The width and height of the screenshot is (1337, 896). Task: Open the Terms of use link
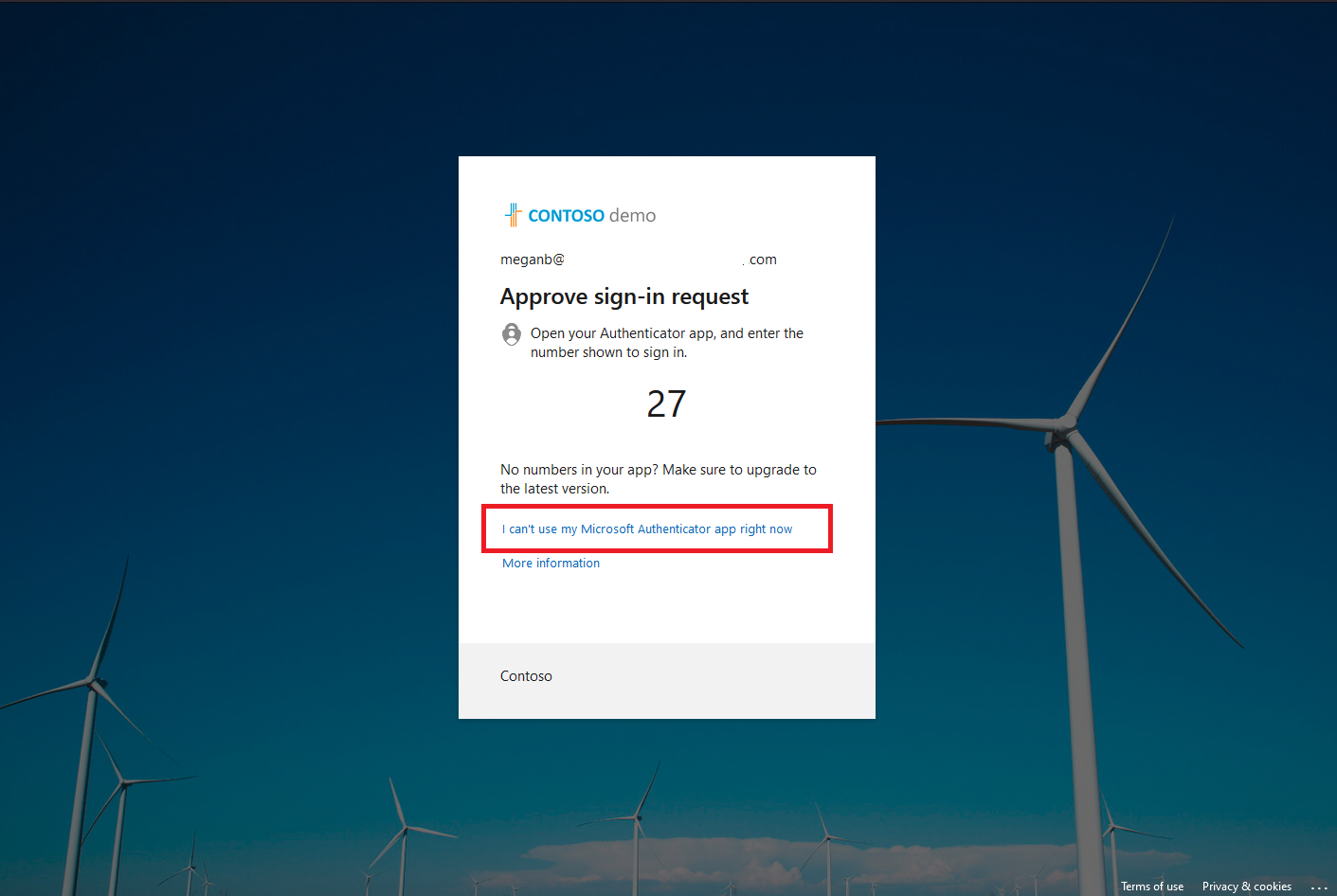[x=1151, y=886]
